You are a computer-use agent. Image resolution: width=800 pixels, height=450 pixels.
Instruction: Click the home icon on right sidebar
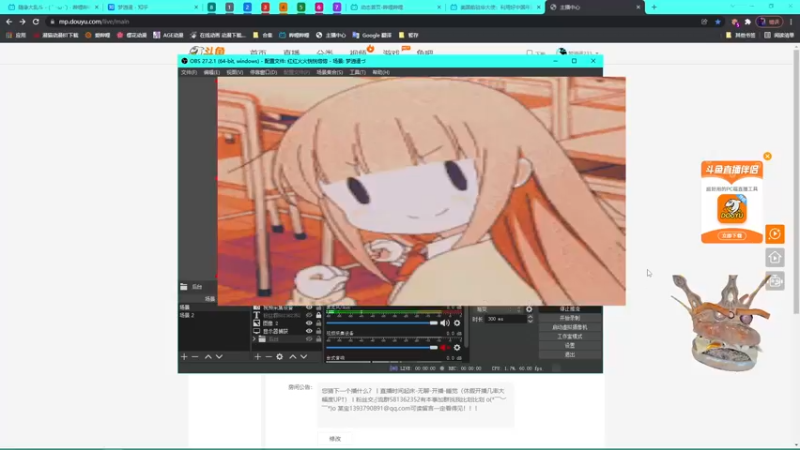(775, 258)
